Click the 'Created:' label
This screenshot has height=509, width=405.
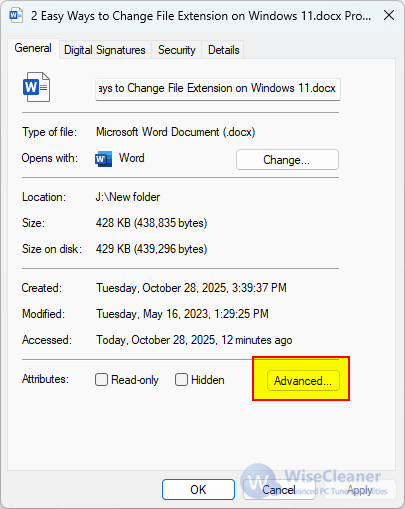point(42,288)
